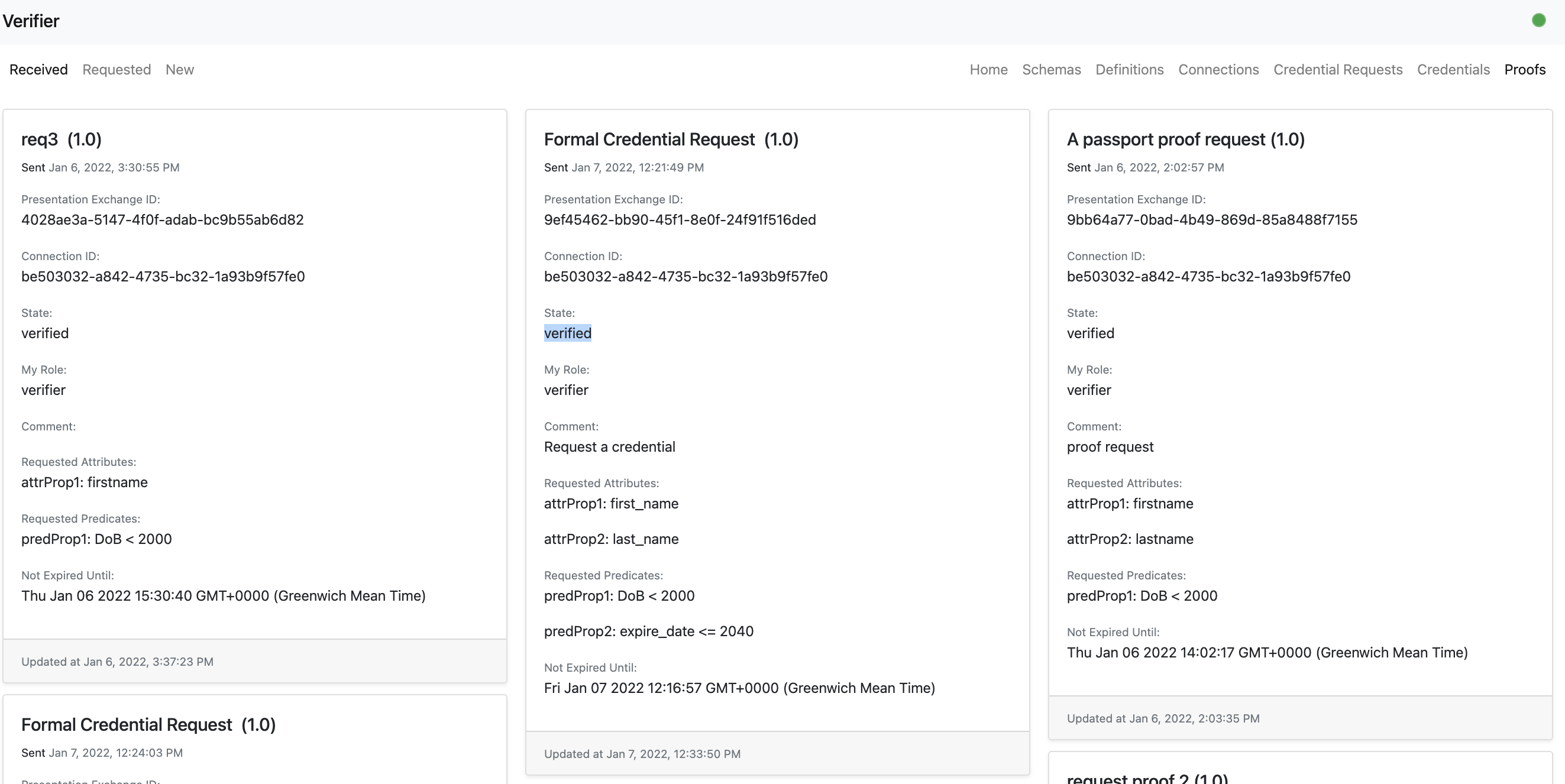Image resolution: width=1565 pixels, height=784 pixels.
Task: Open the Connections page
Action: point(1218,70)
